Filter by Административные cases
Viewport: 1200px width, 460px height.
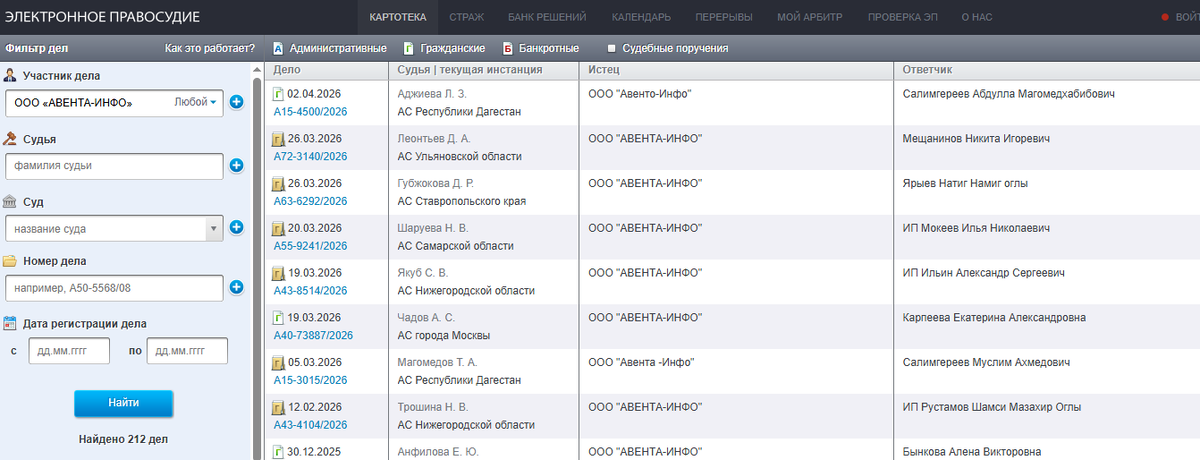pos(329,48)
